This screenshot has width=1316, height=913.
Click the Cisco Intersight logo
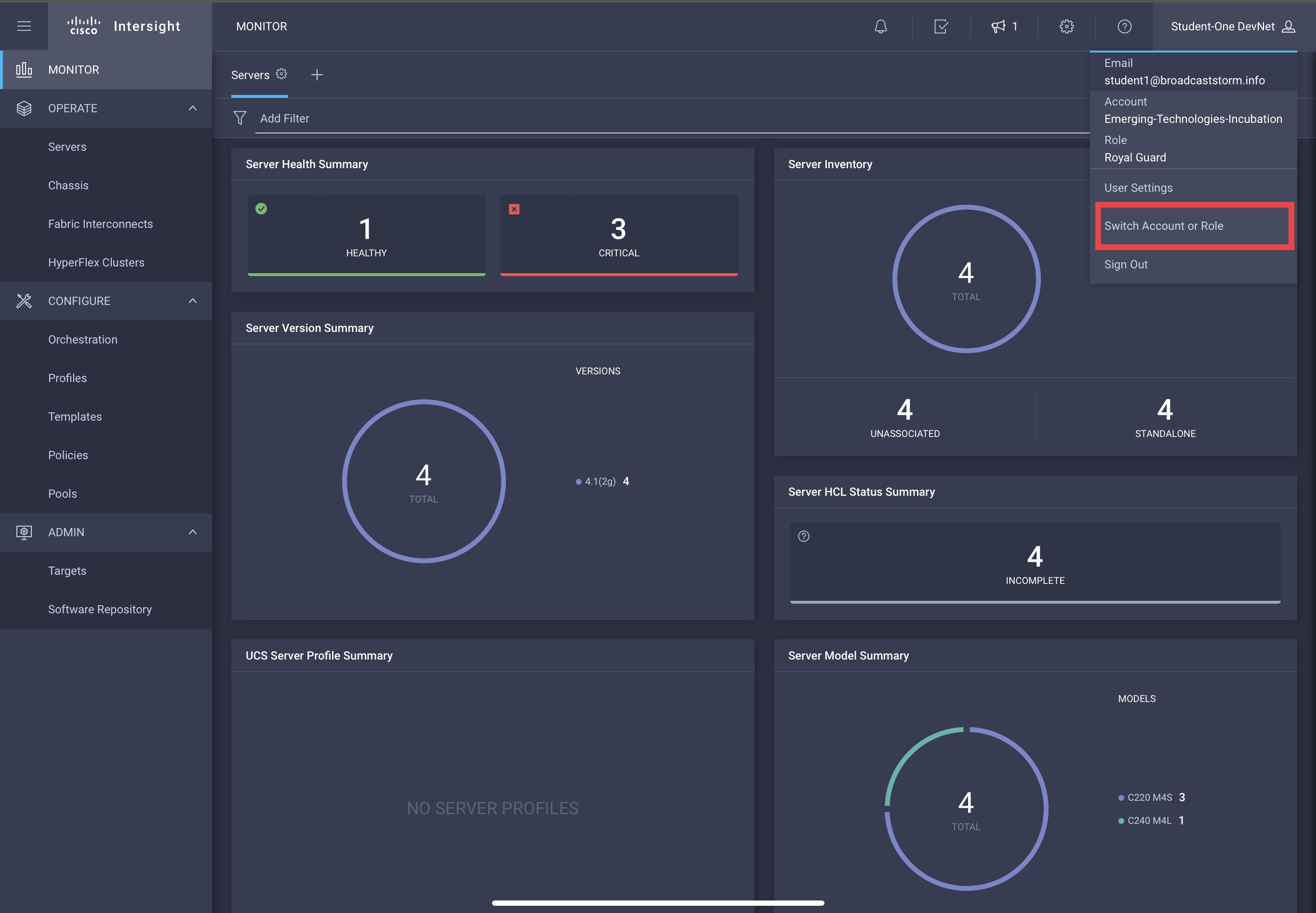tap(123, 26)
